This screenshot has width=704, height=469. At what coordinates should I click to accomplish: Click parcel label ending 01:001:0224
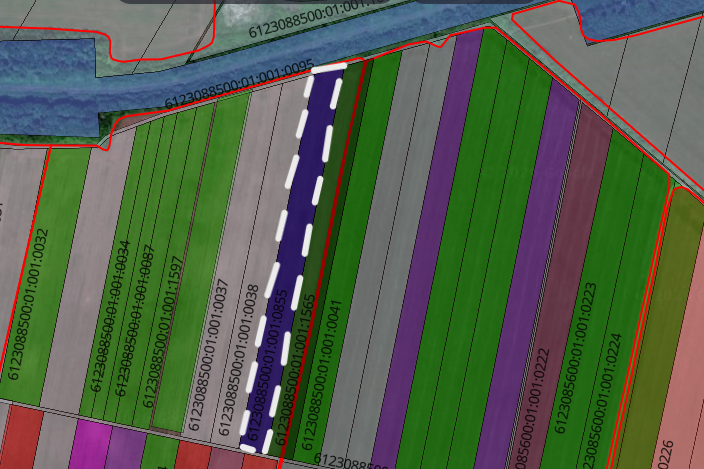pos(602,401)
